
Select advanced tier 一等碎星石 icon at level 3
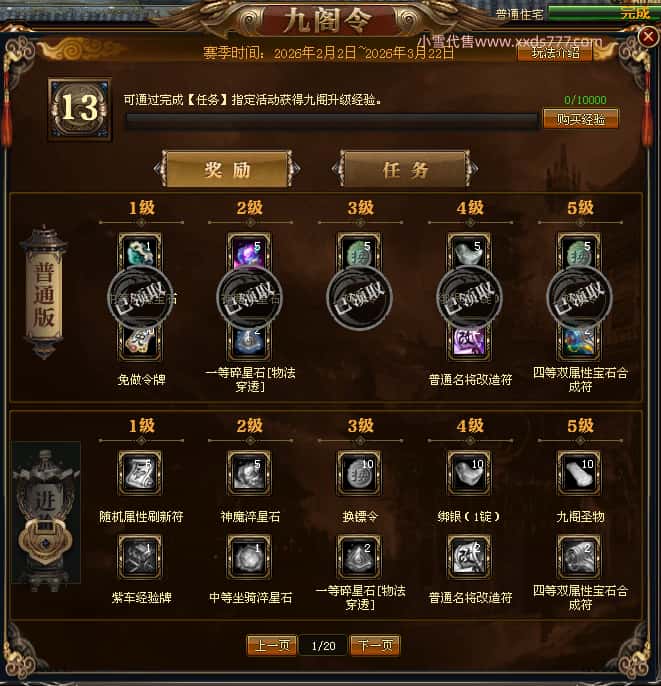[359, 557]
